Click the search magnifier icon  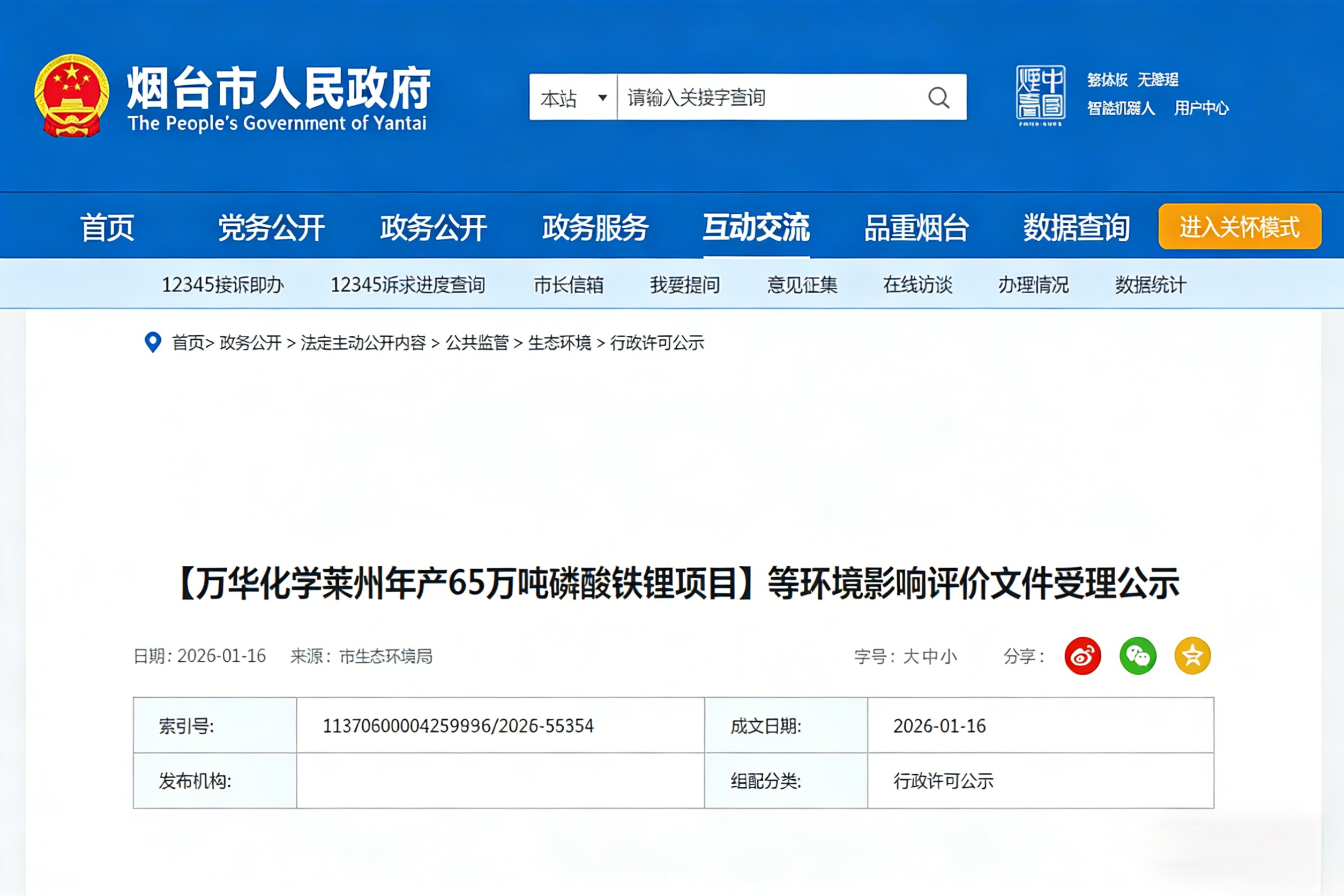point(938,97)
